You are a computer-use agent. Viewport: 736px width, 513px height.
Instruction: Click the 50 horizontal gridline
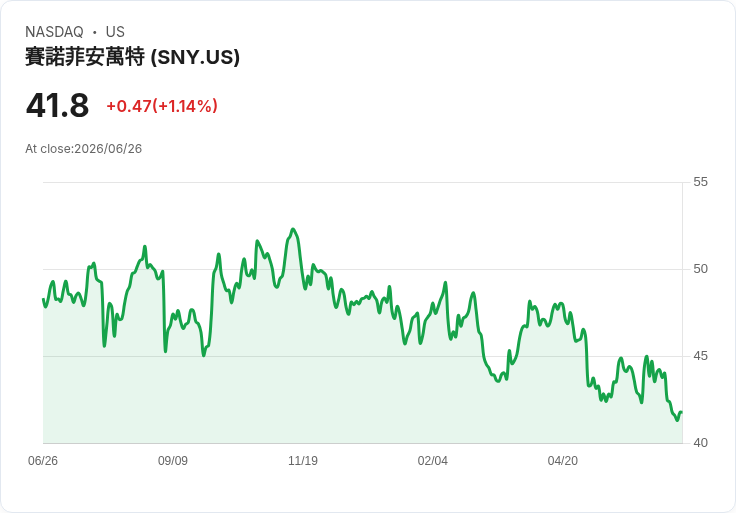362,269
